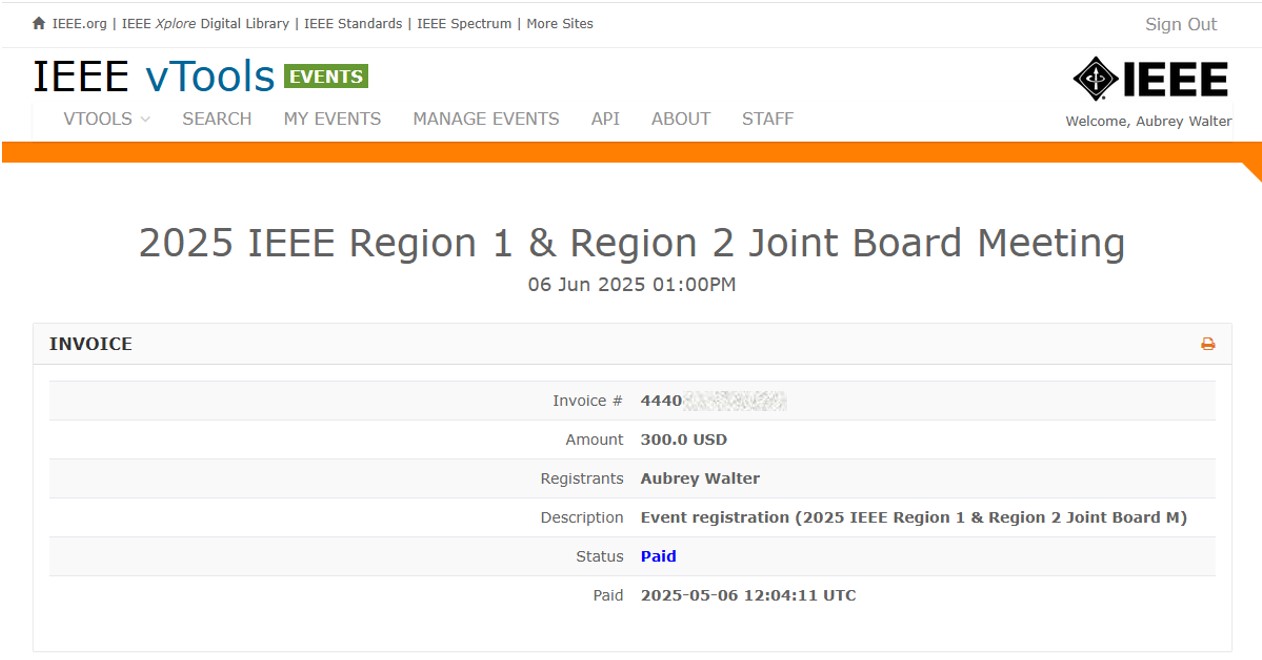1262x660 pixels.
Task: Click the Invoice # label
Action: pos(588,401)
